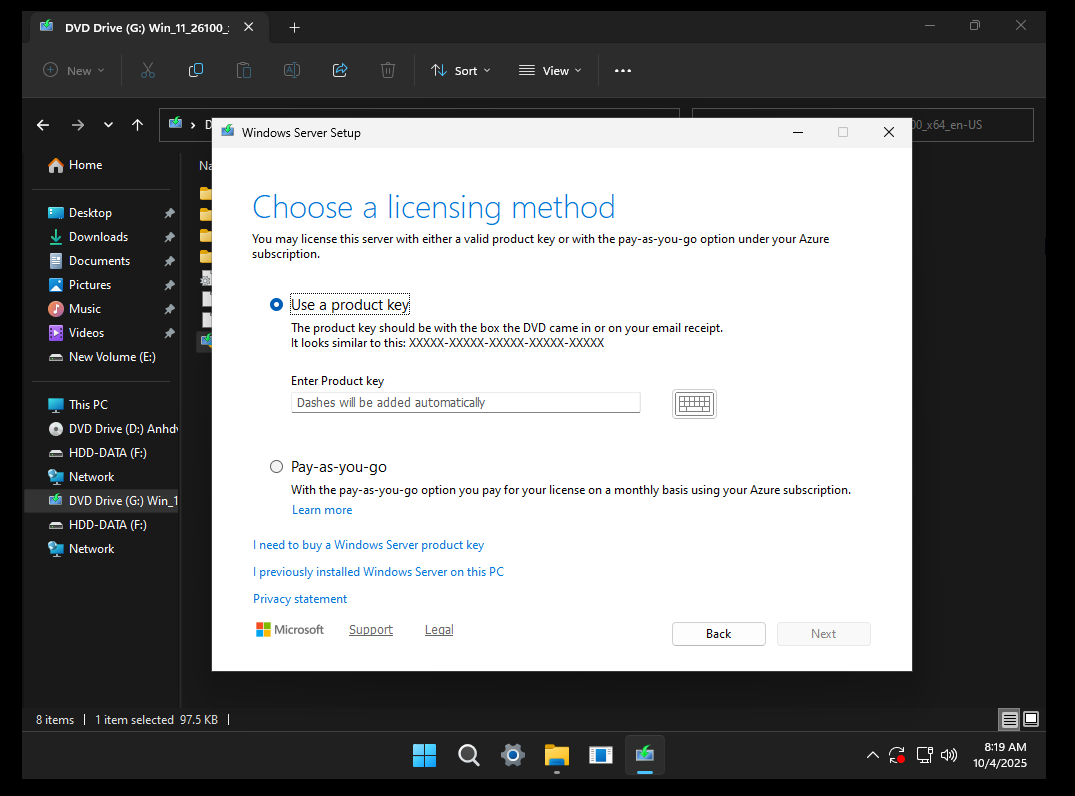This screenshot has height=796, width=1075.
Task: Click the Next button in Setup
Action: point(823,634)
